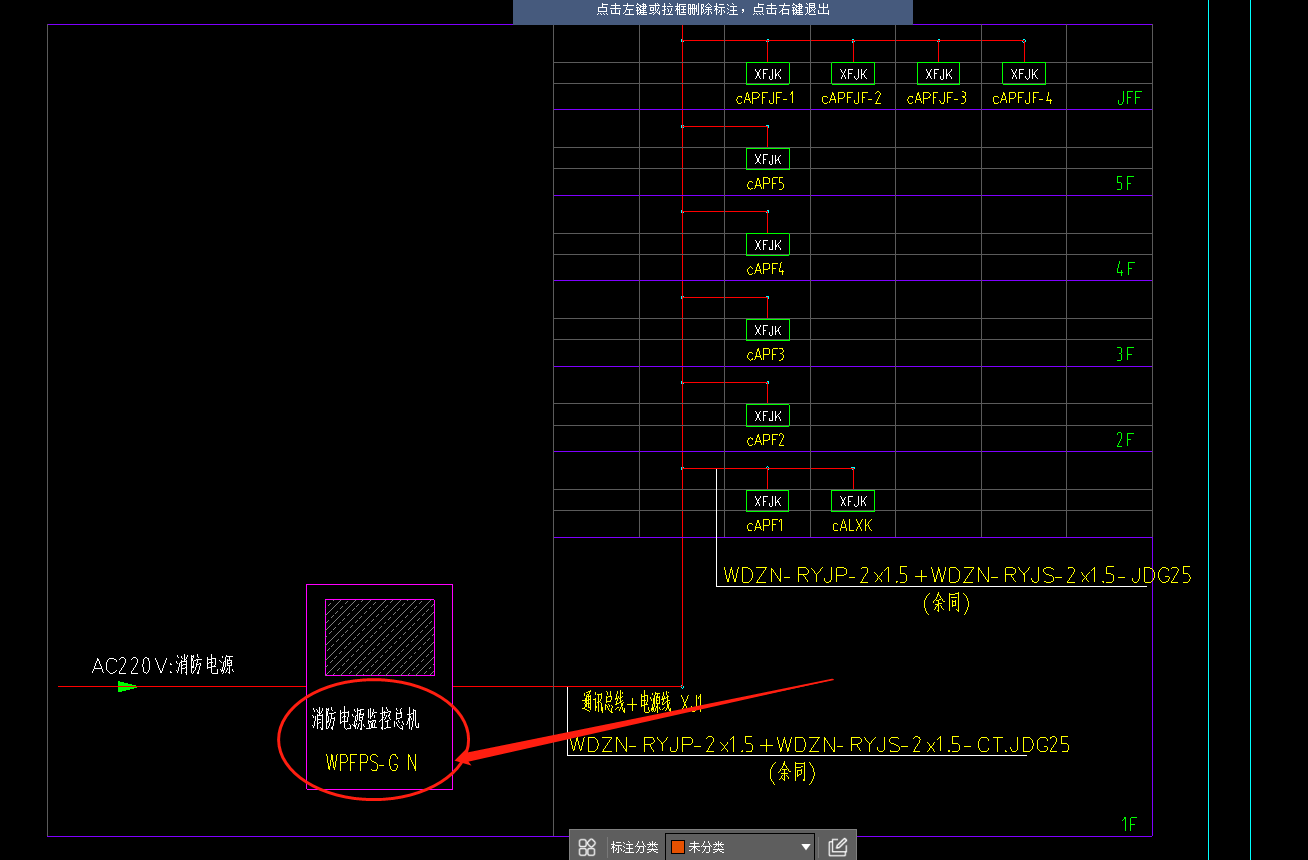Click the 5F floor label
This screenshot has height=860, width=1308.
click(1125, 184)
